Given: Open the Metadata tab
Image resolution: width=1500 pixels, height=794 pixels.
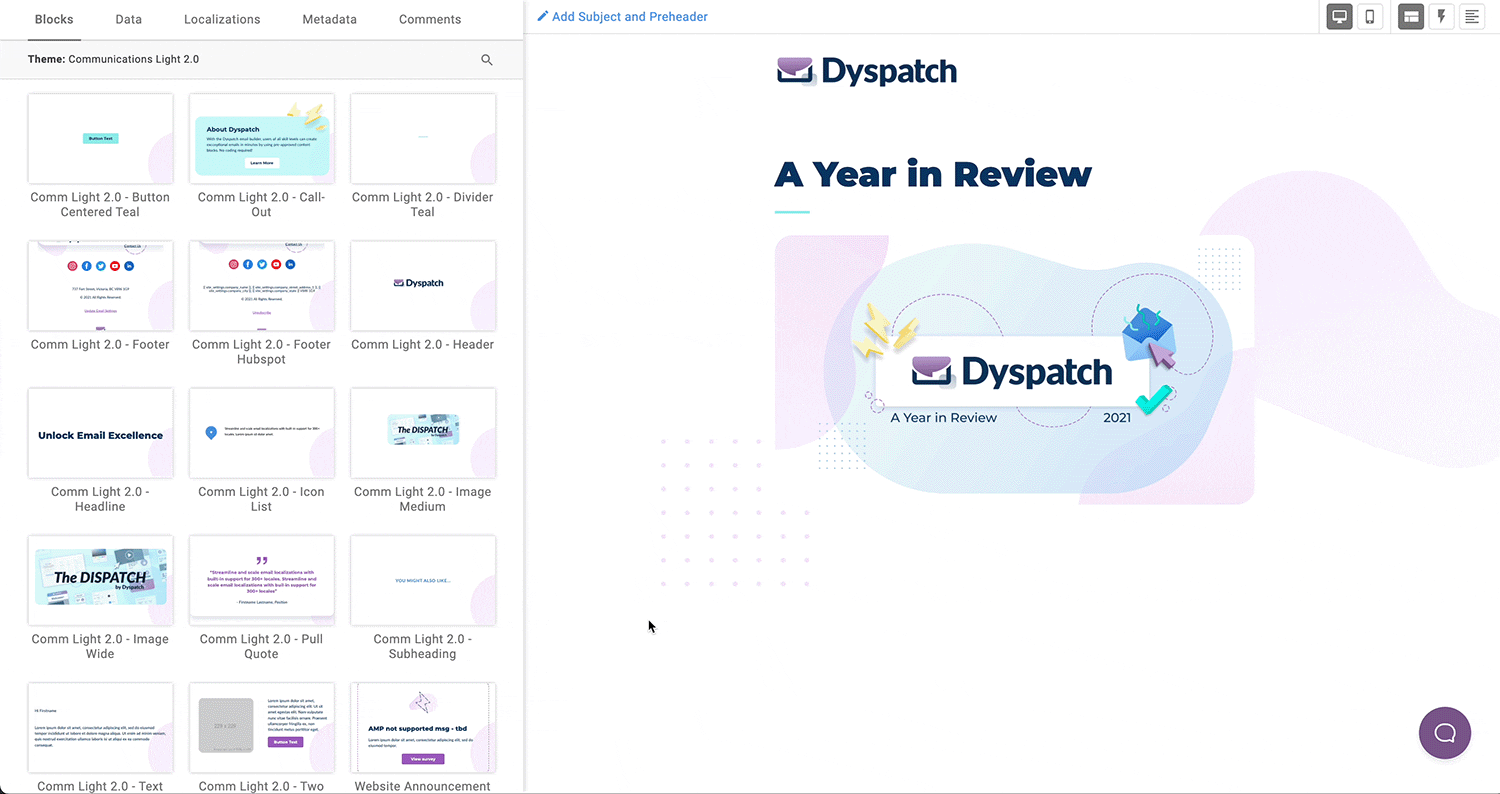Looking at the screenshot, I should pyautogui.click(x=329, y=19).
